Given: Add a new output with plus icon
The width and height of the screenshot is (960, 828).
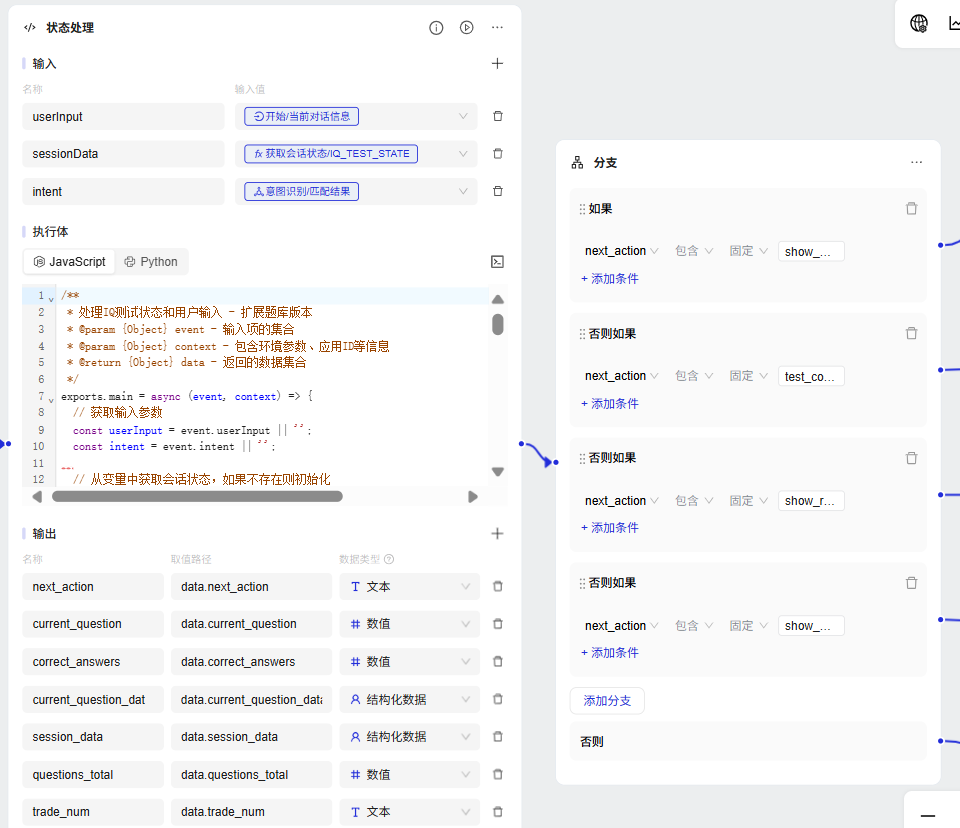Looking at the screenshot, I should click(497, 534).
